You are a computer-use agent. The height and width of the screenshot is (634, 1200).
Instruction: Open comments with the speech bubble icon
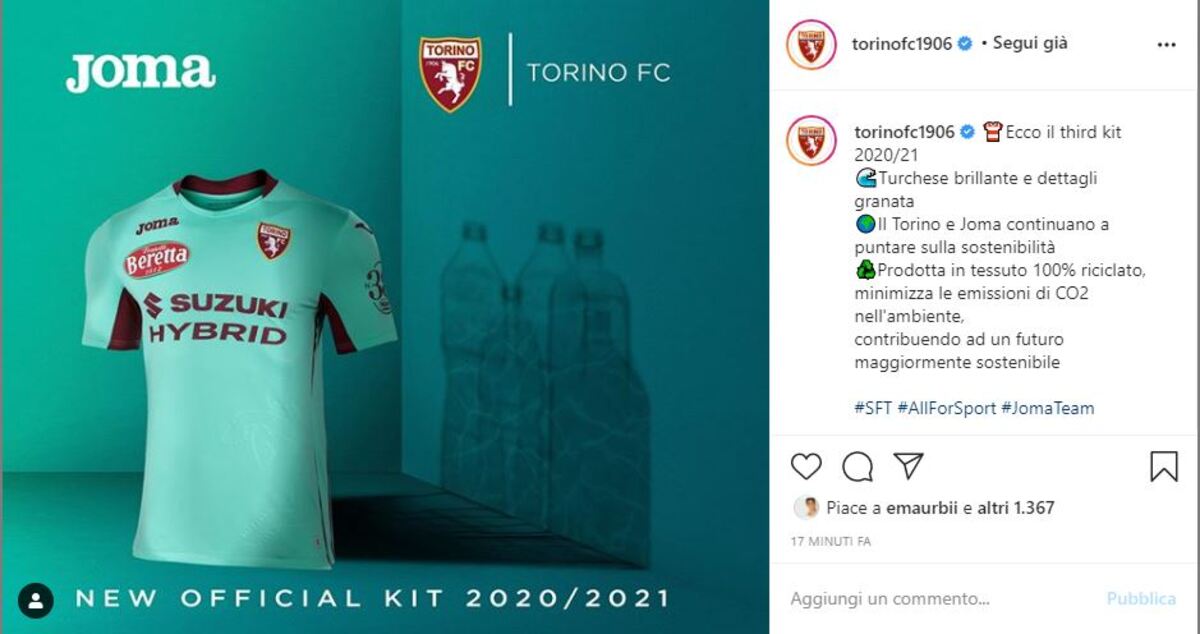tap(857, 467)
